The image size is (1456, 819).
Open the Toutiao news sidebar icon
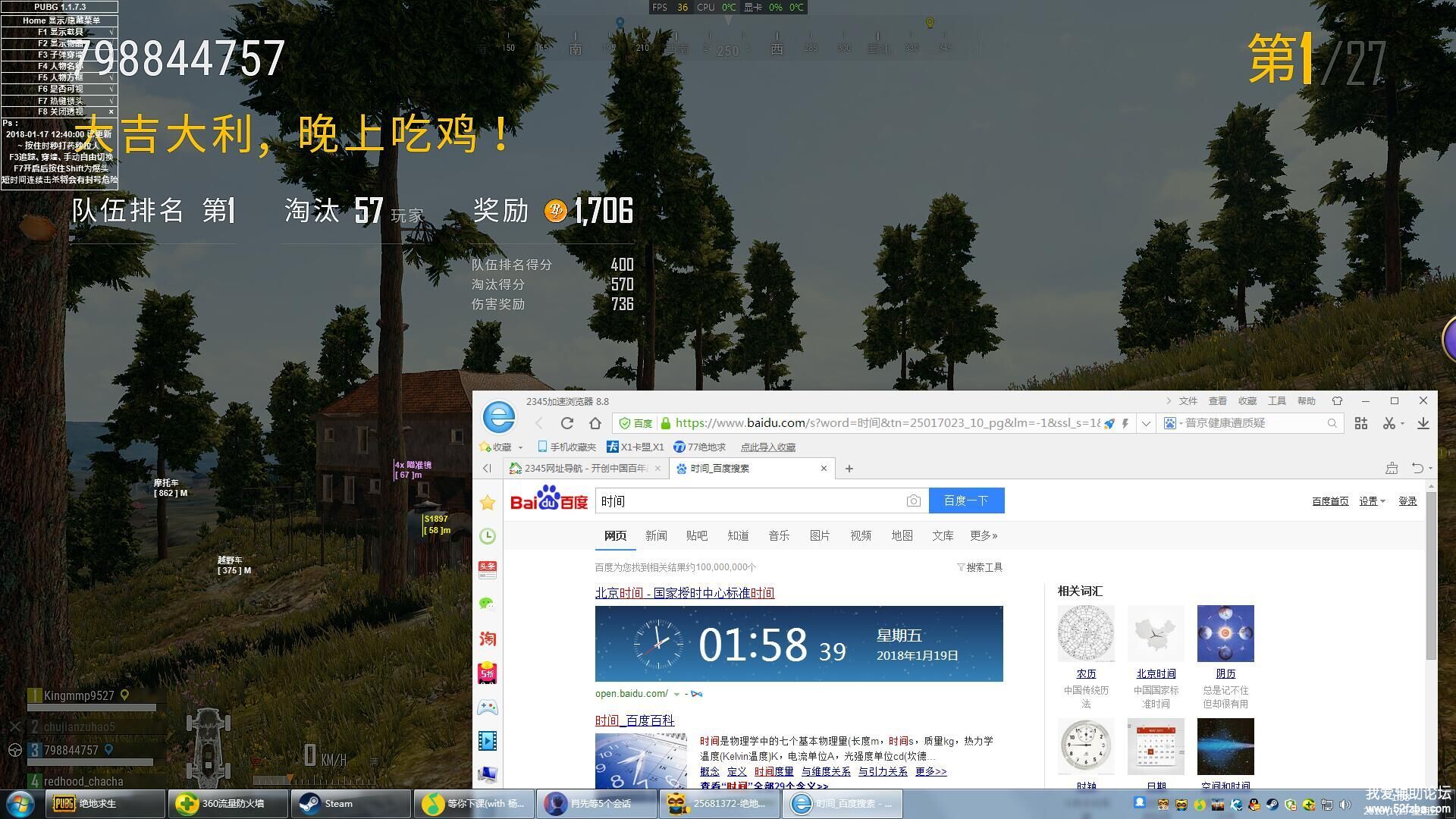pyautogui.click(x=488, y=570)
